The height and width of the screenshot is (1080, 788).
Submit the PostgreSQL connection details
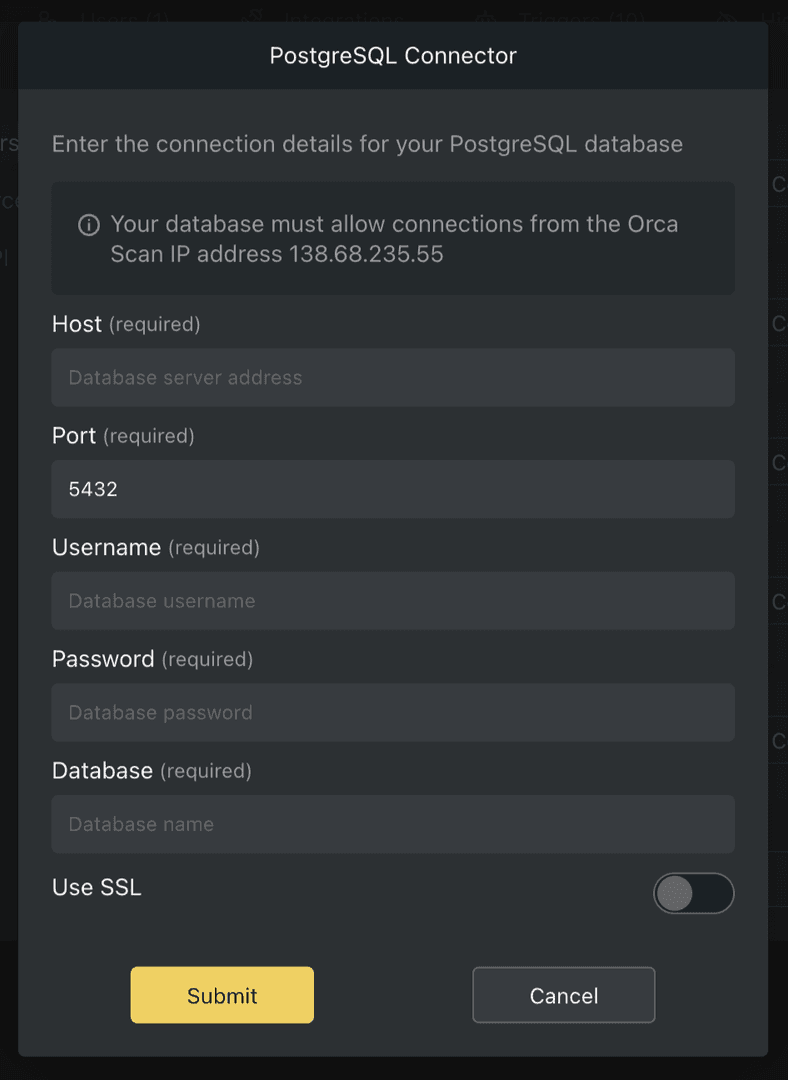click(x=221, y=995)
